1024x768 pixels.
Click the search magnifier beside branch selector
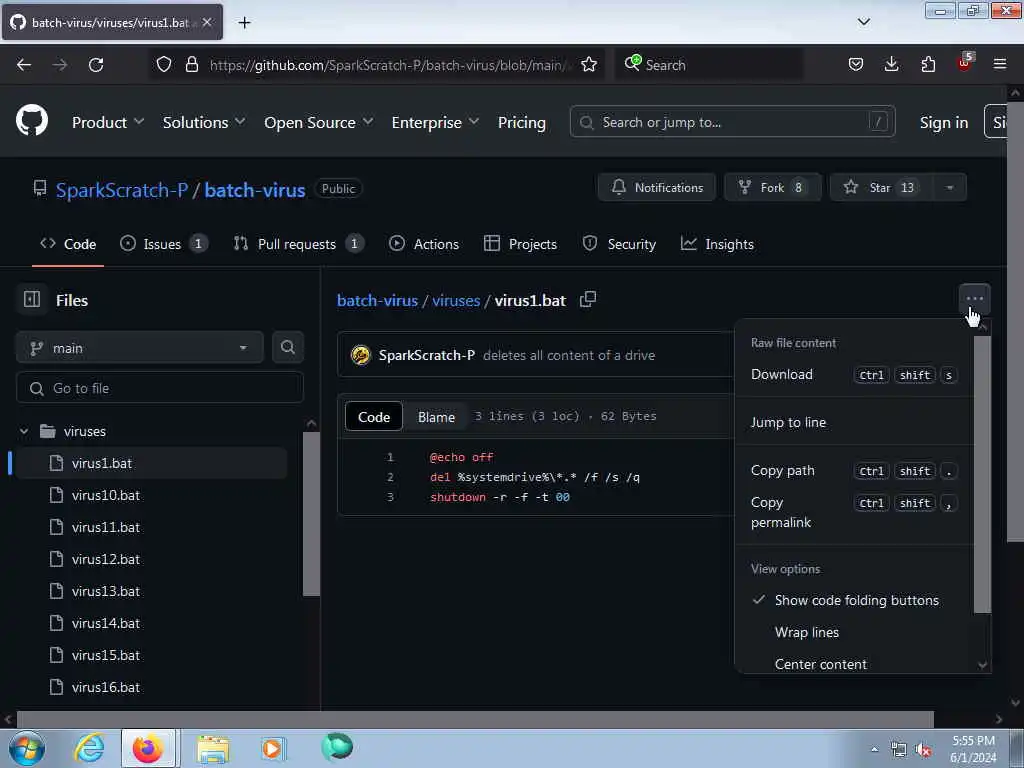(288, 347)
